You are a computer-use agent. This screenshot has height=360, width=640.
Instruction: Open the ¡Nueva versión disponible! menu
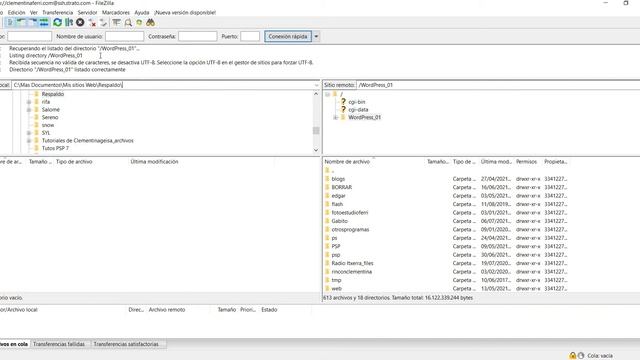point(185,13)
